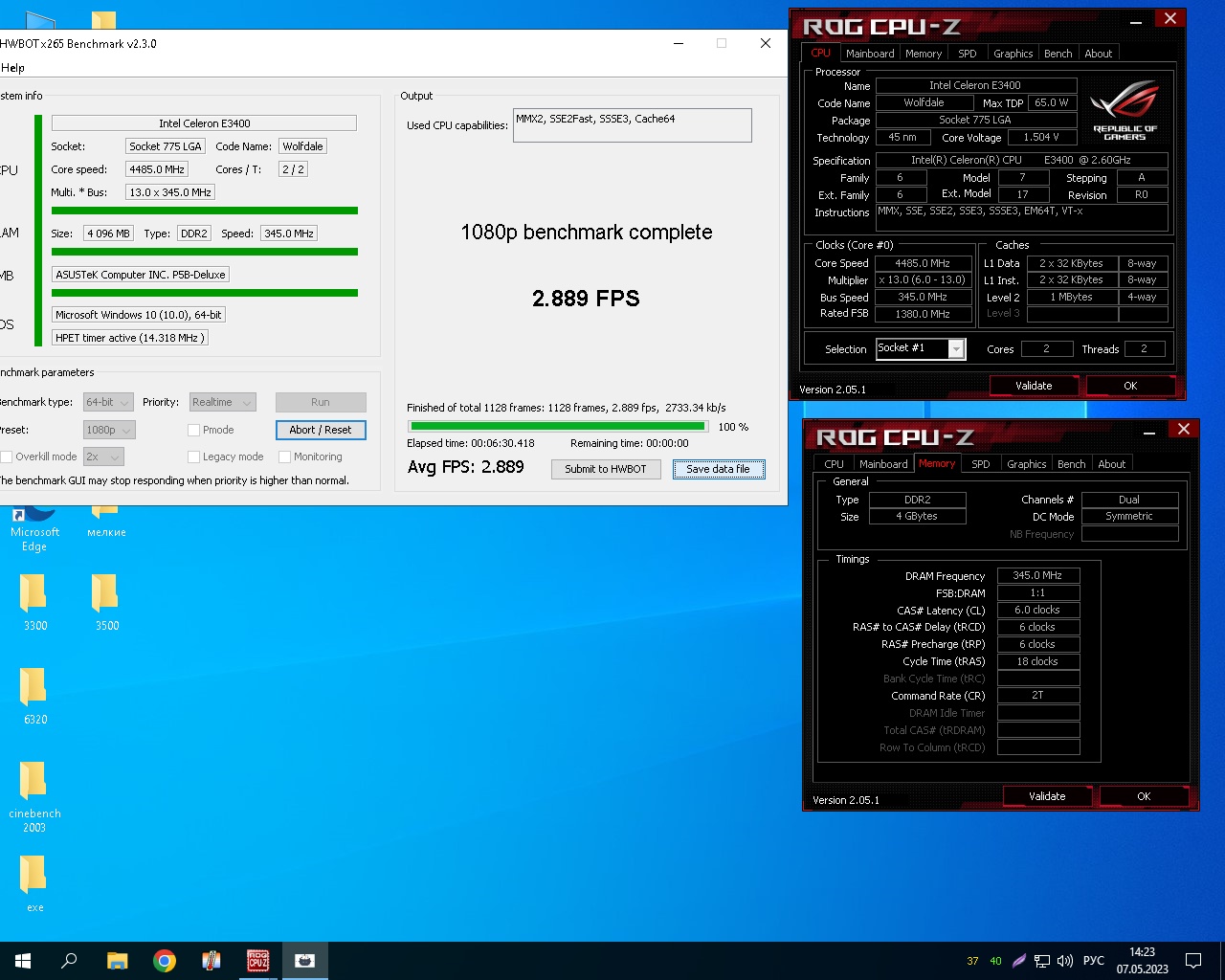
Task: Open Mainboard tab in bottom CPU-Z
Action: coord(883,464)
